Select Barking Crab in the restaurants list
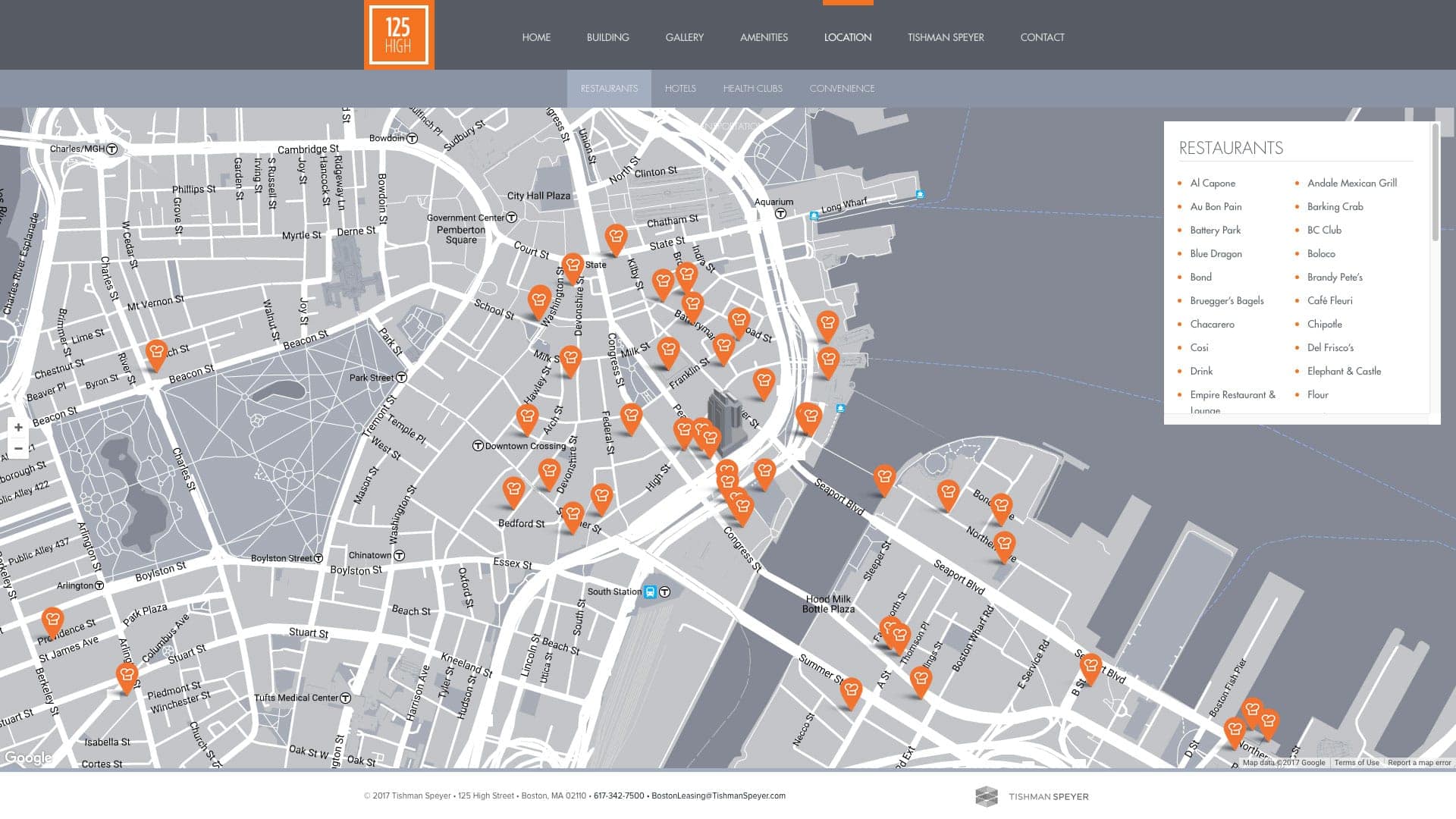Viewport: 1456px width, 819px height. (x=1335, y=206)
